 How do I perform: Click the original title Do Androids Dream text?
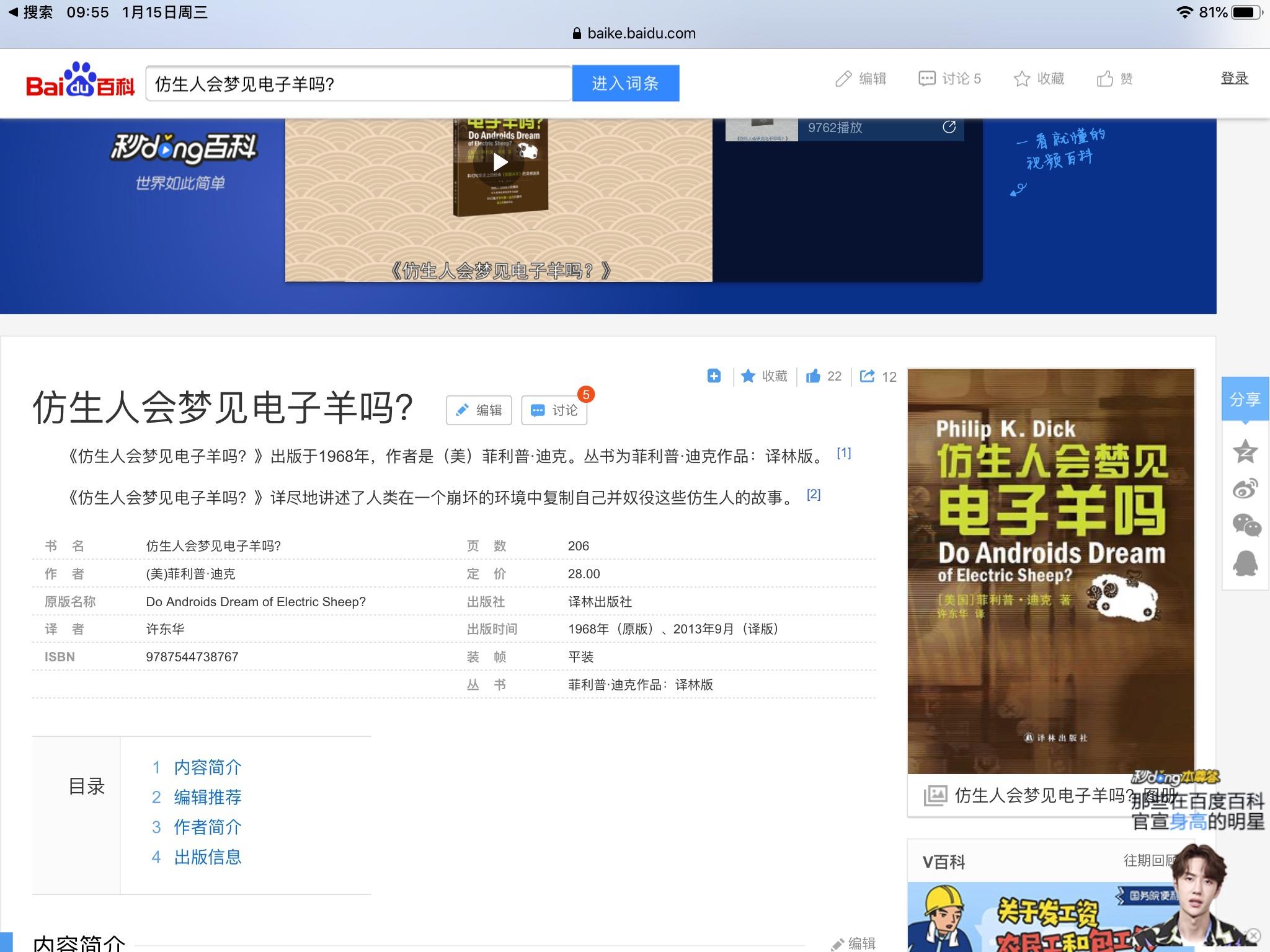pos(255,602)
